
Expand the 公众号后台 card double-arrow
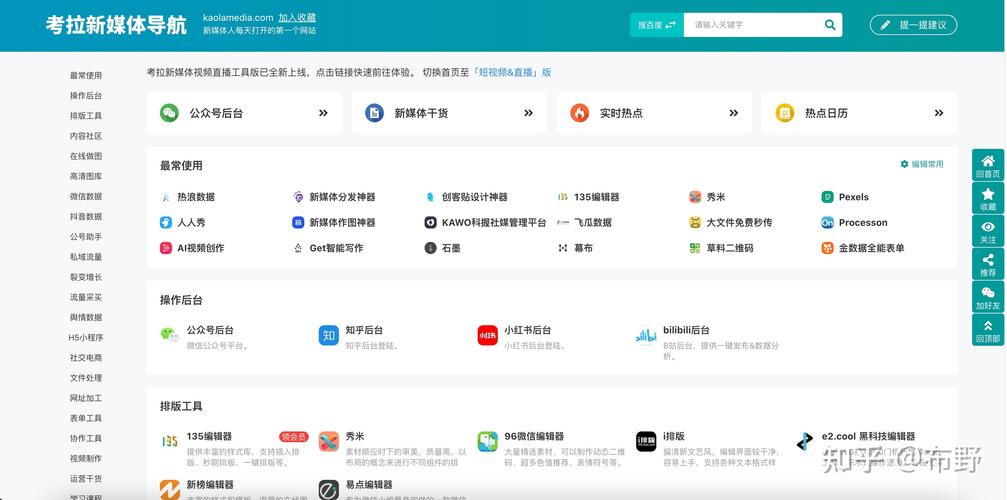[x=323, y=113]
